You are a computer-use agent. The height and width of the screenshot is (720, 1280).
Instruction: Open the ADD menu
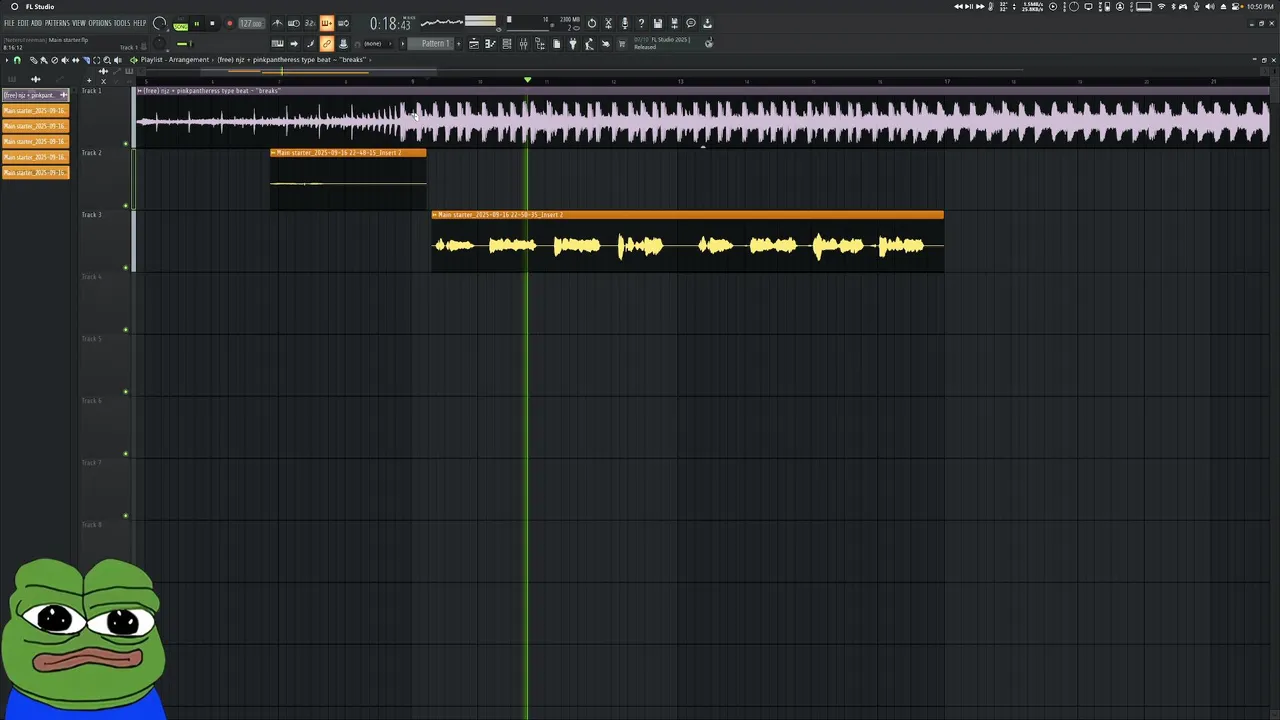[x=36, y=23]
